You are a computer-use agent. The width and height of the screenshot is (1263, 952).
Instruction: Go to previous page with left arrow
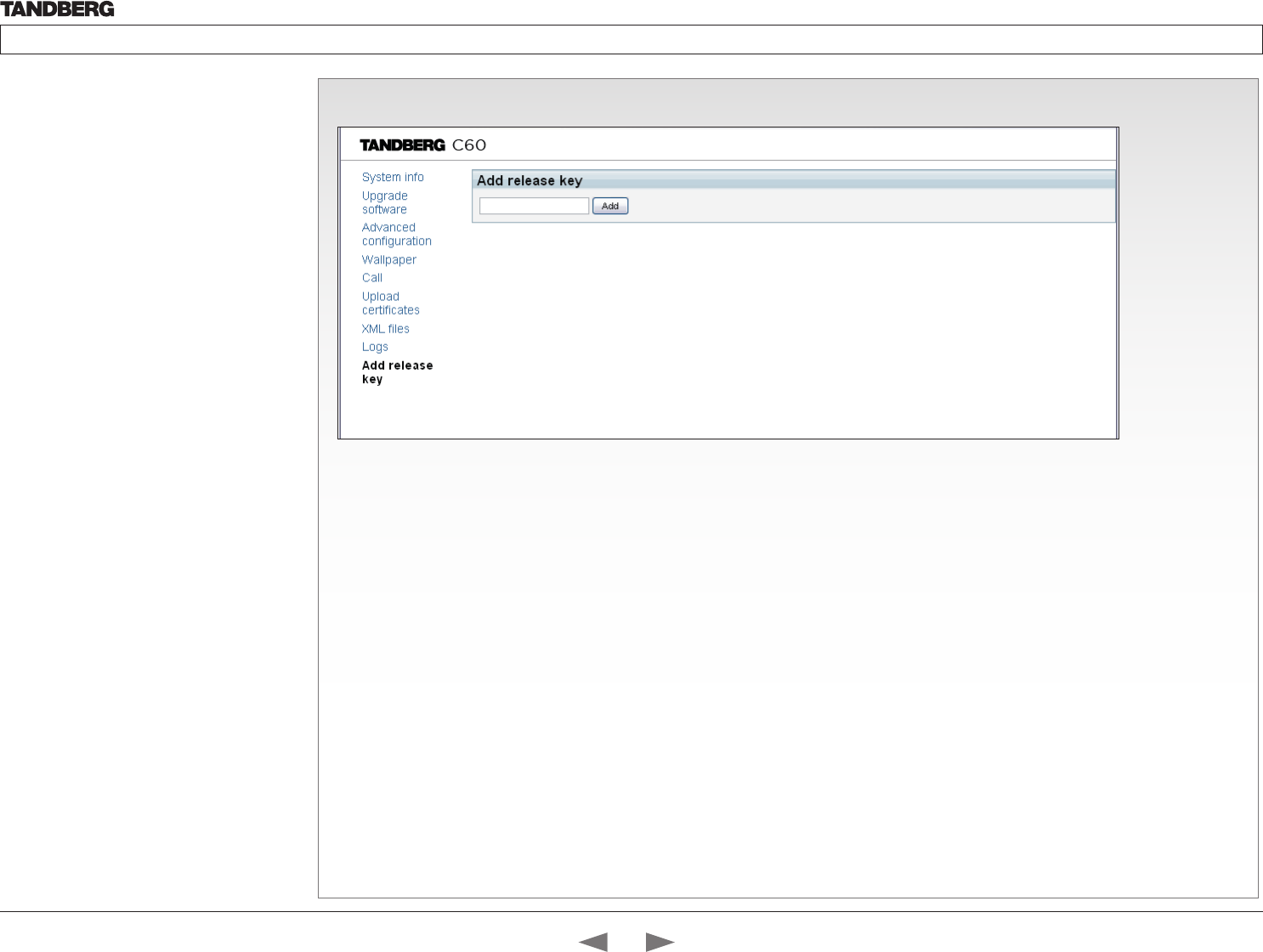point(593,942)
